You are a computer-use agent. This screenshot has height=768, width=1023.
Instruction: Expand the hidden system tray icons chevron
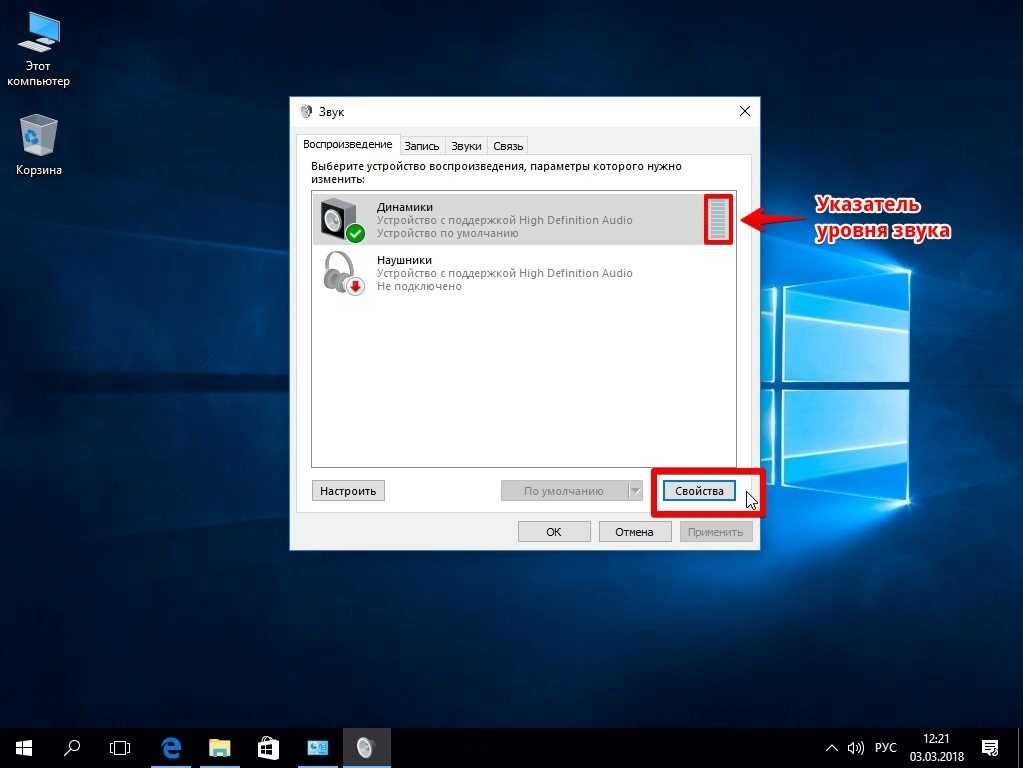tap(831, 747)
